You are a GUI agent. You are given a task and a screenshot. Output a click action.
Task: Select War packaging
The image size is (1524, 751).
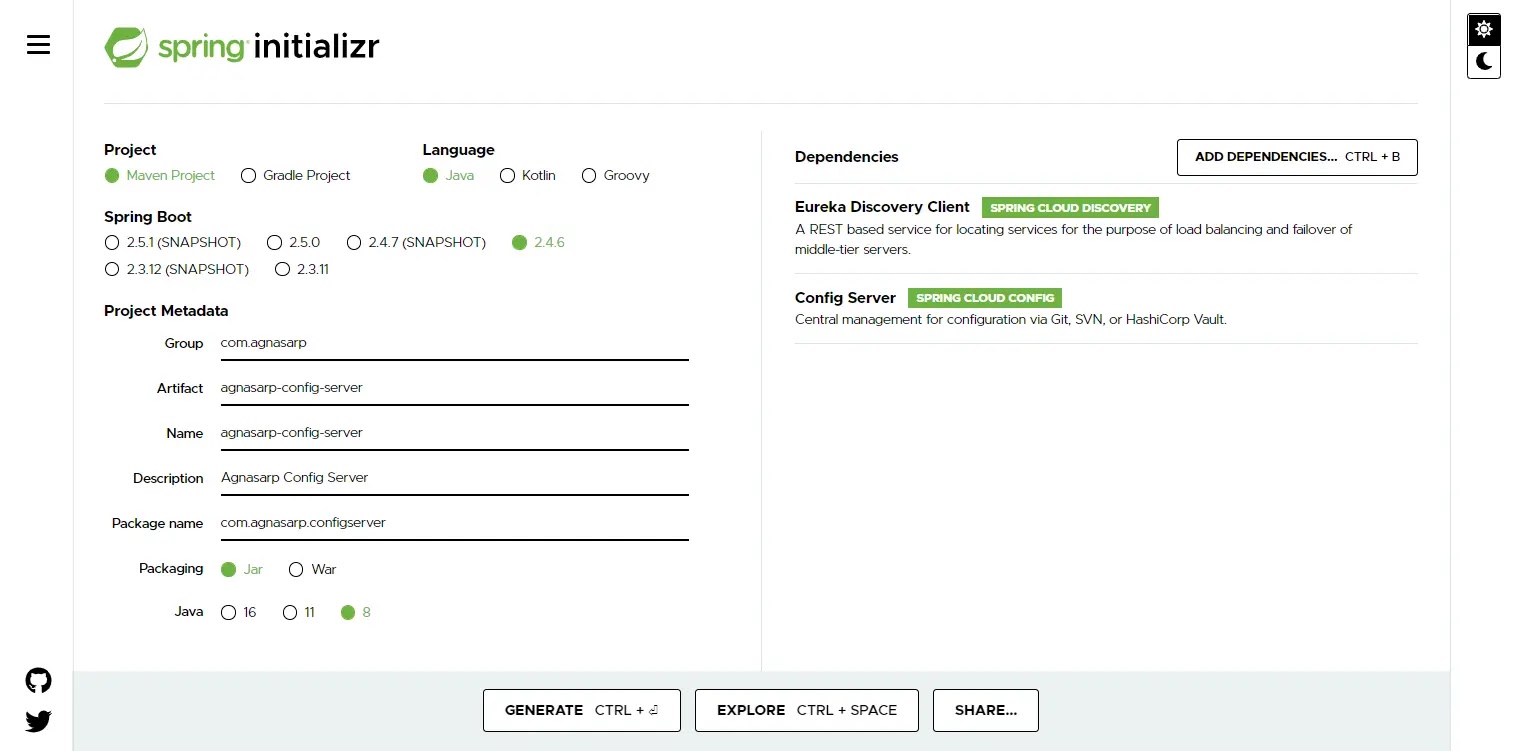312,569
